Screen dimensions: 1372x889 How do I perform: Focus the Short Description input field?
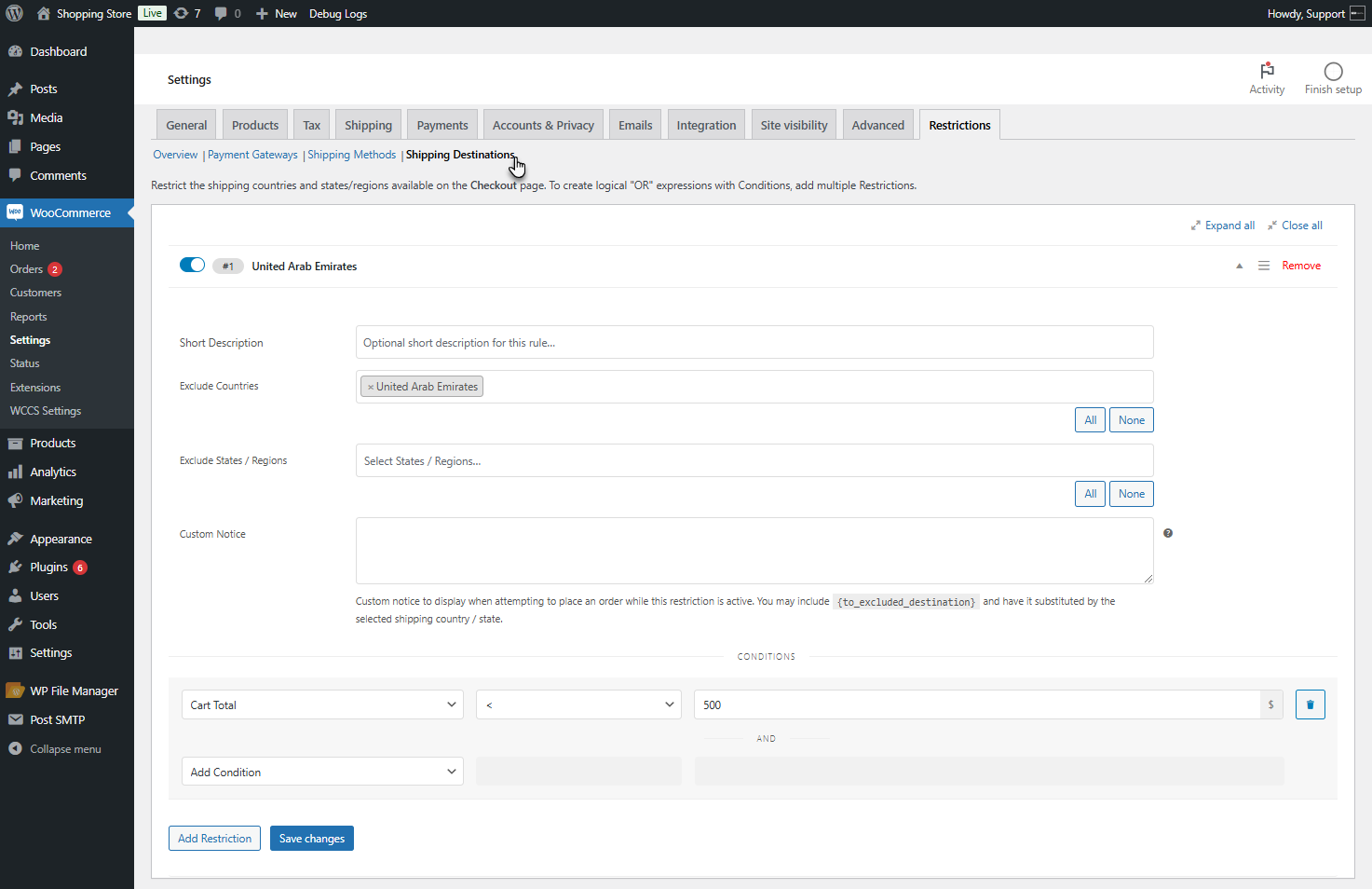[x=754, y=342]
